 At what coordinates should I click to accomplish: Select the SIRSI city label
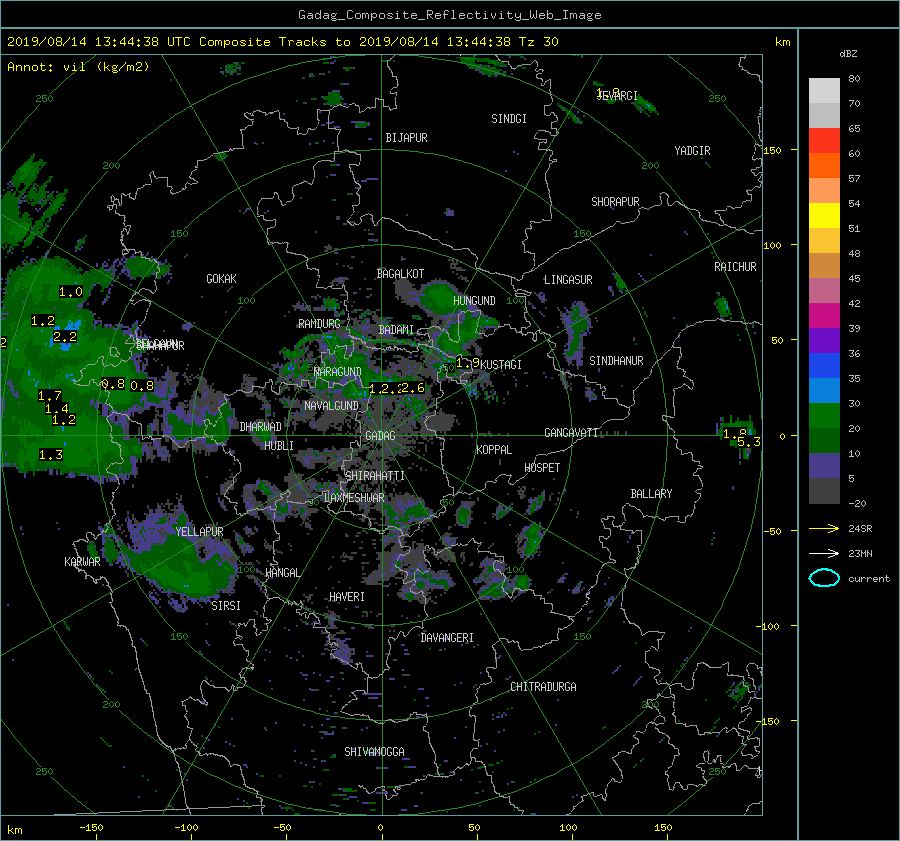(x=226, y=606)
